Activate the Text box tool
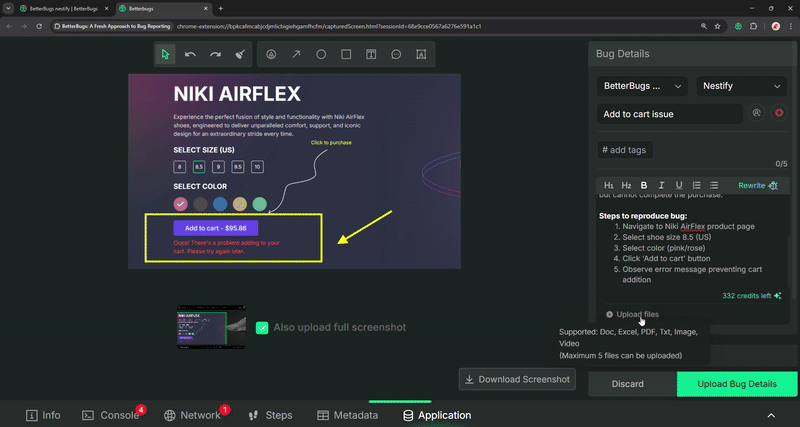800x427 pixels. pos(371,54)
